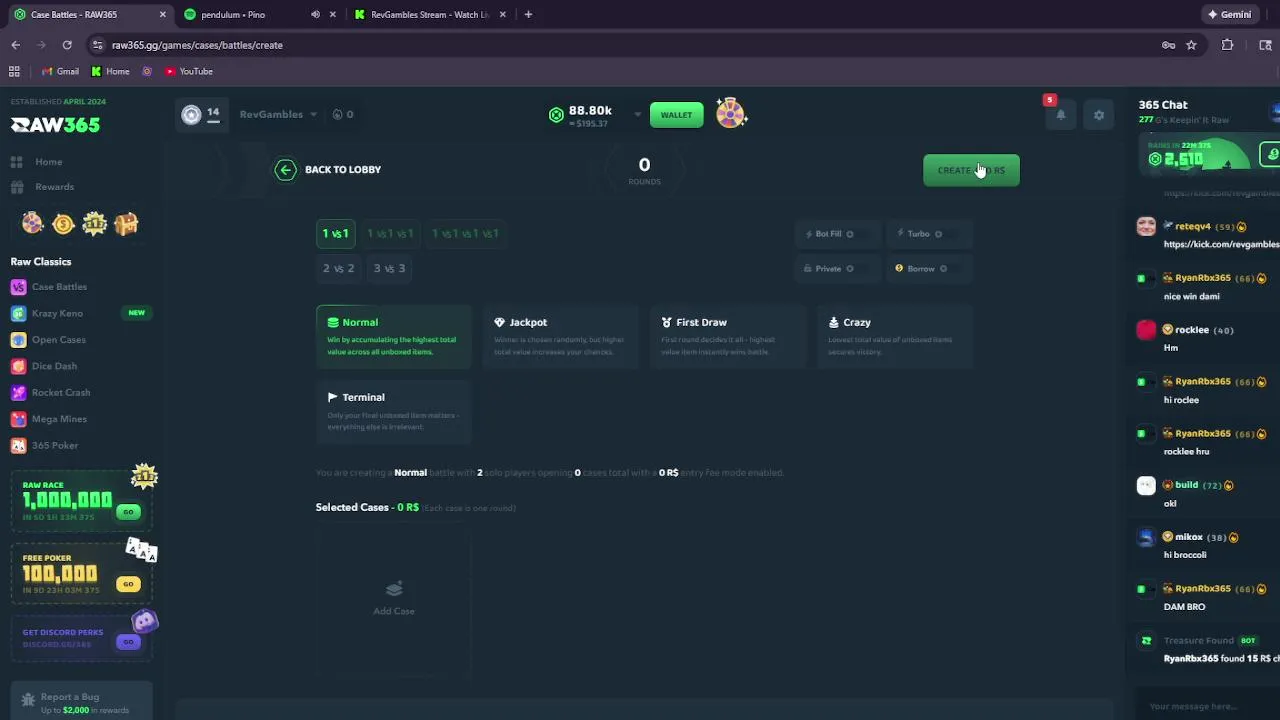
Task: Click the Rewards gift icon
Action: 16,187
